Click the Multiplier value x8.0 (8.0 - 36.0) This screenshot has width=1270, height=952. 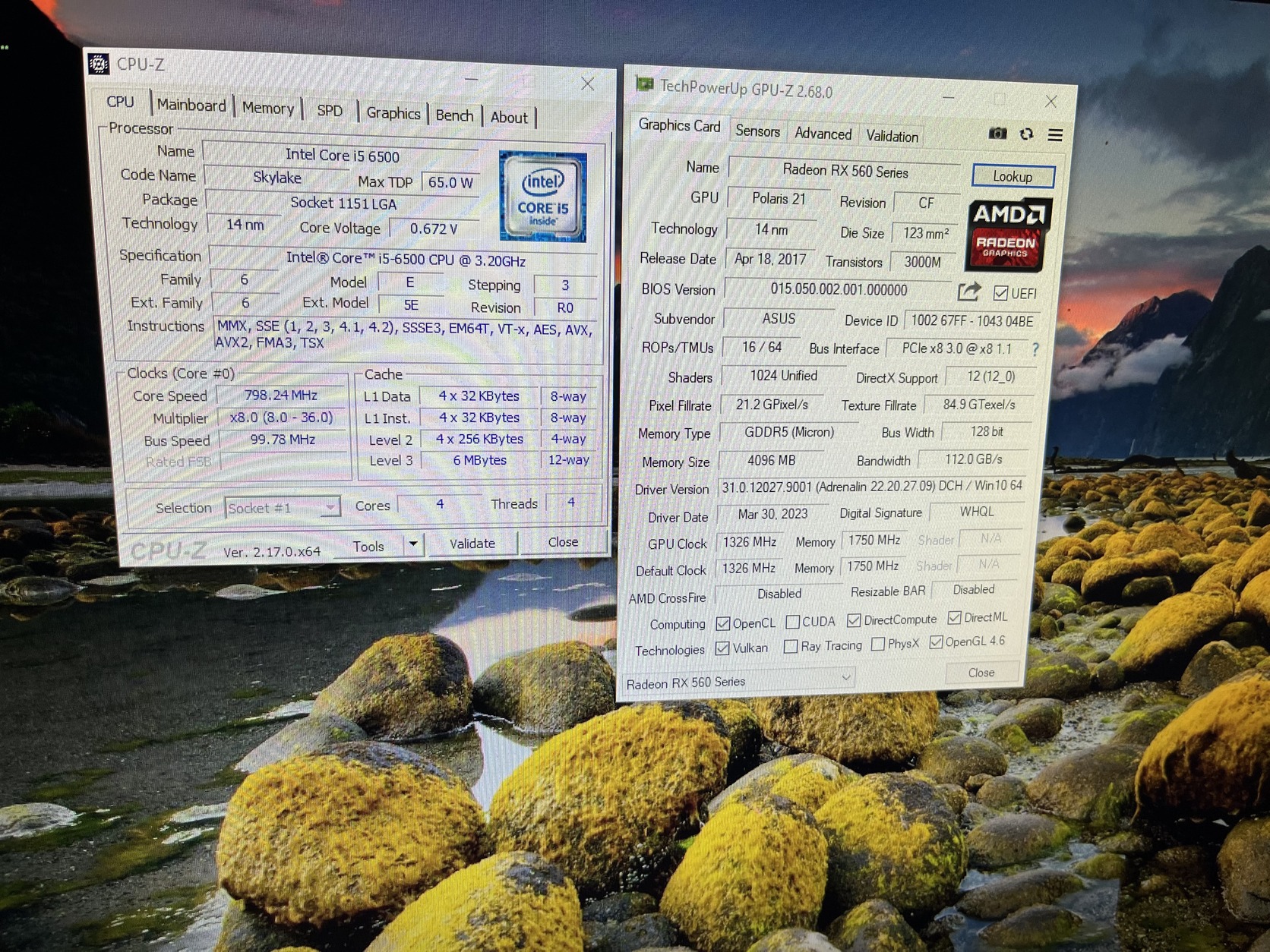[282, 418]
